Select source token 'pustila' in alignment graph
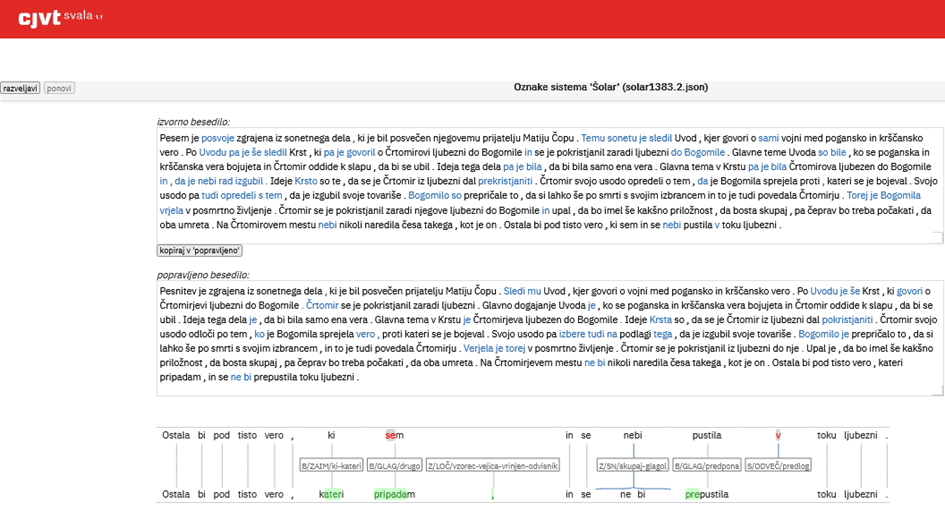Image resolution: width=945 pixels, height=511 pixels. (x=707, y=436)
